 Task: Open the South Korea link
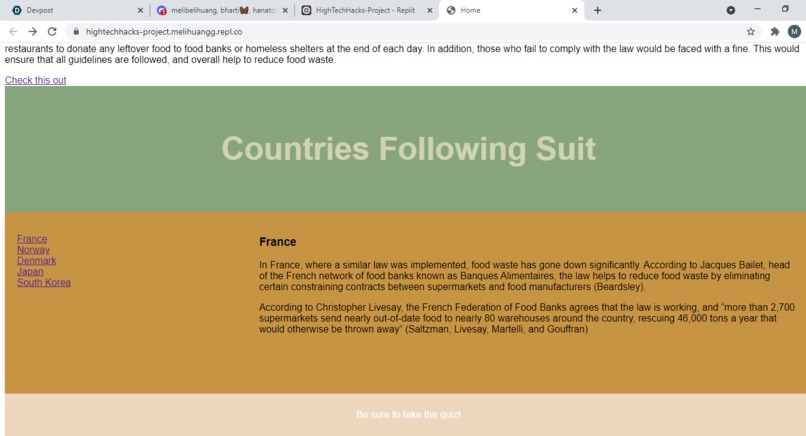pos(44,282)
